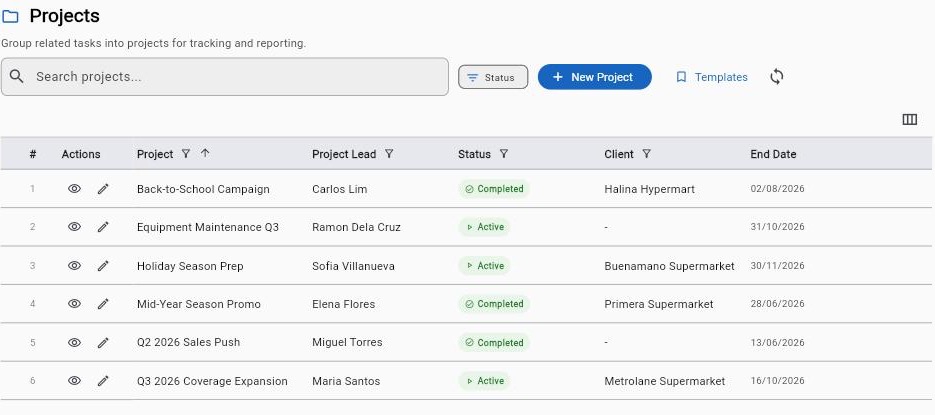Click project lead Ramon Dela Cruz
This screenshot has height=415, width=935.
pos(356,227)
